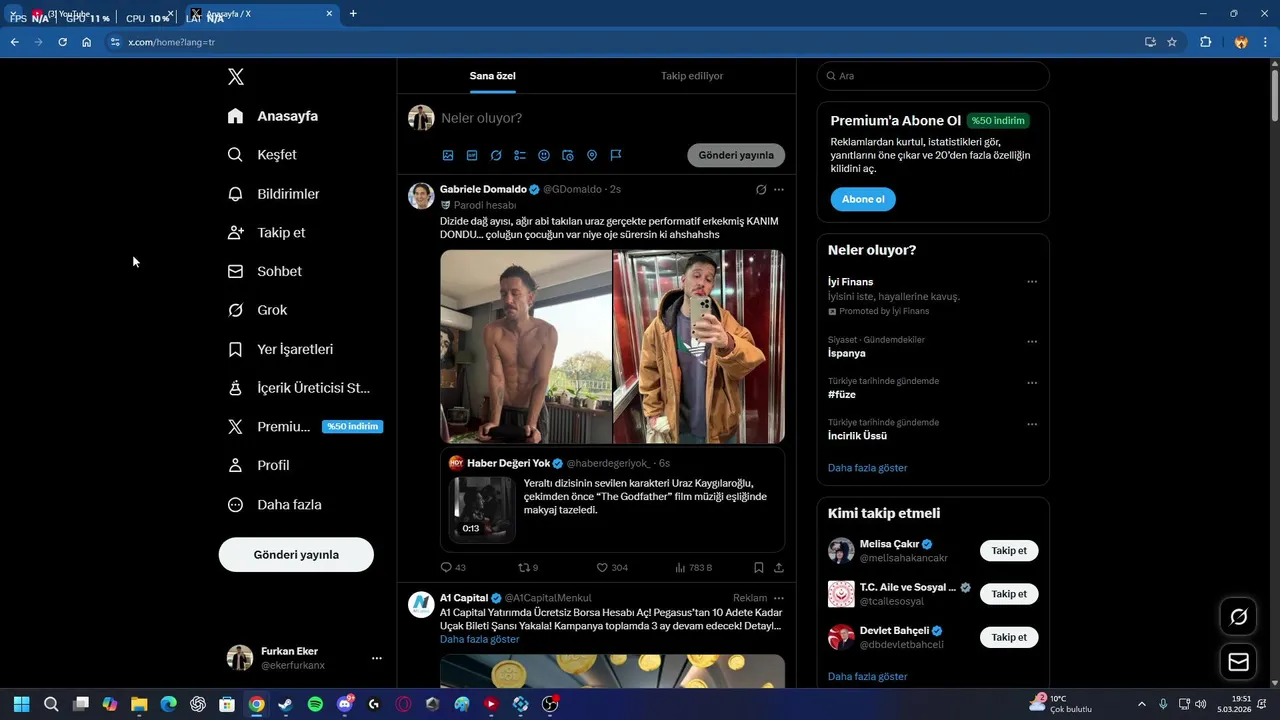This screenshot has height=720, width=1280.
Task: Follow Devlet Bahçeli
Action: 1009,637
